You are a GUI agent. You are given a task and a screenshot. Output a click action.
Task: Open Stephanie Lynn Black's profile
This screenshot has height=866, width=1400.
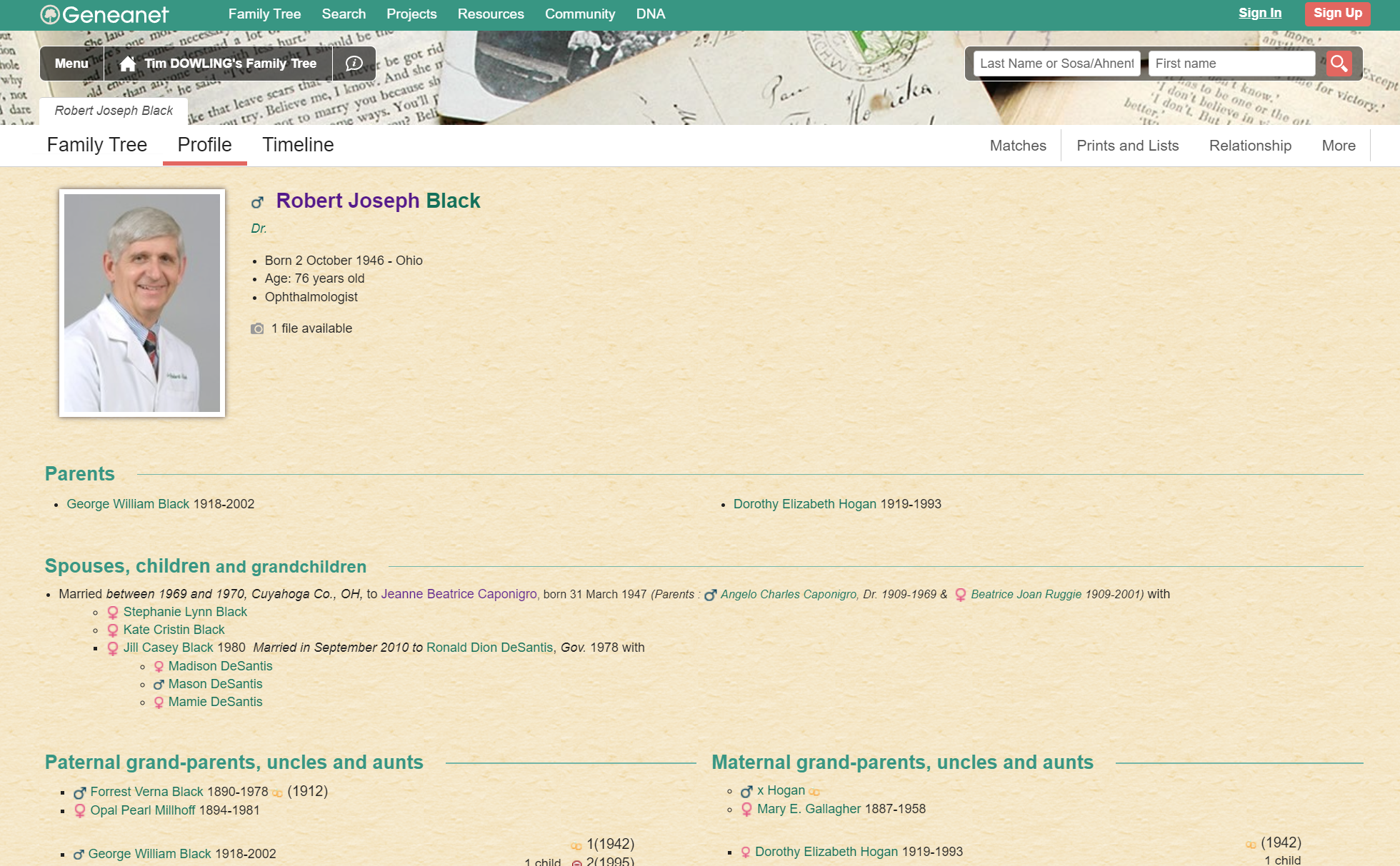[185, 612]
